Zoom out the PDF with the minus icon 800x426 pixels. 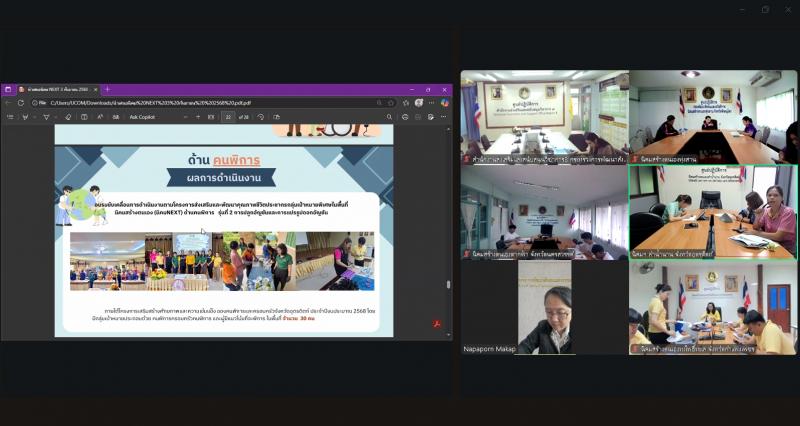click(x=185, y=117)
